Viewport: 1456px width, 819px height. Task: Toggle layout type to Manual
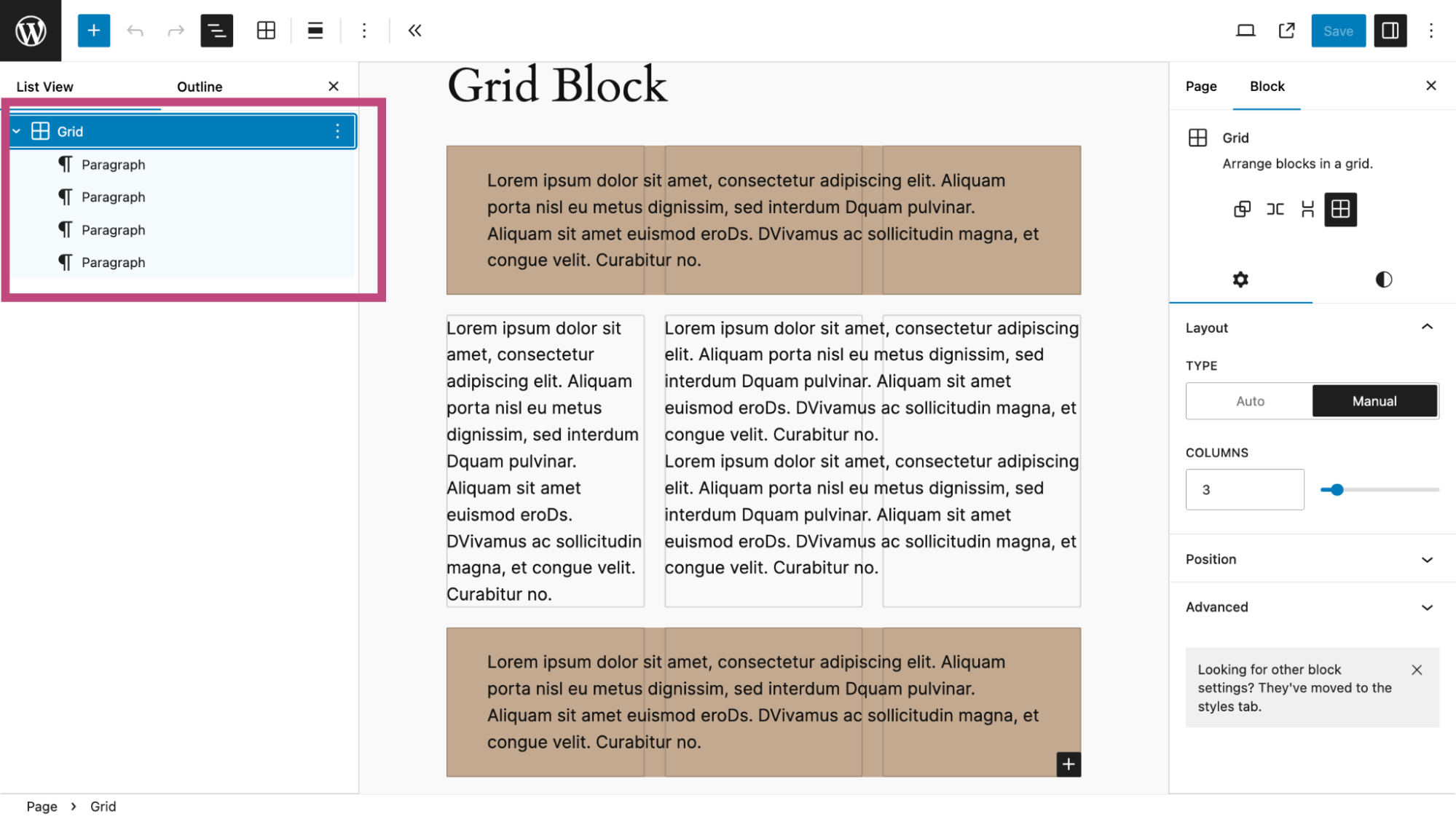[x=1374, y=400]
